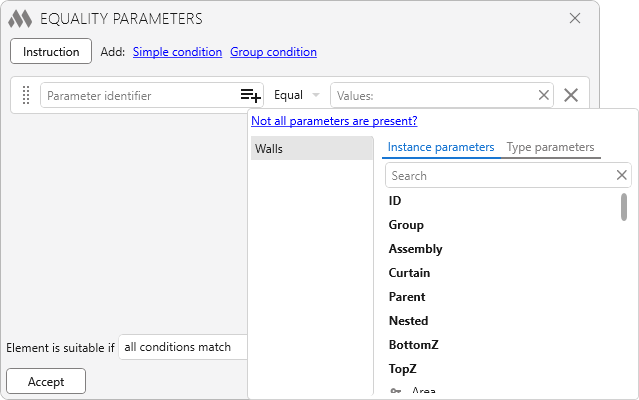
Task: Select Walls category in list
Action: pyautogui.click(x=311, y=149)
